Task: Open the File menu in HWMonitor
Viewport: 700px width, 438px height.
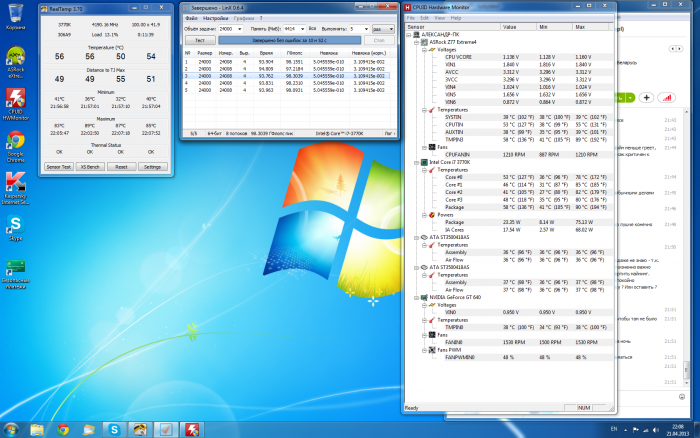Action: (x=410, y=18)
